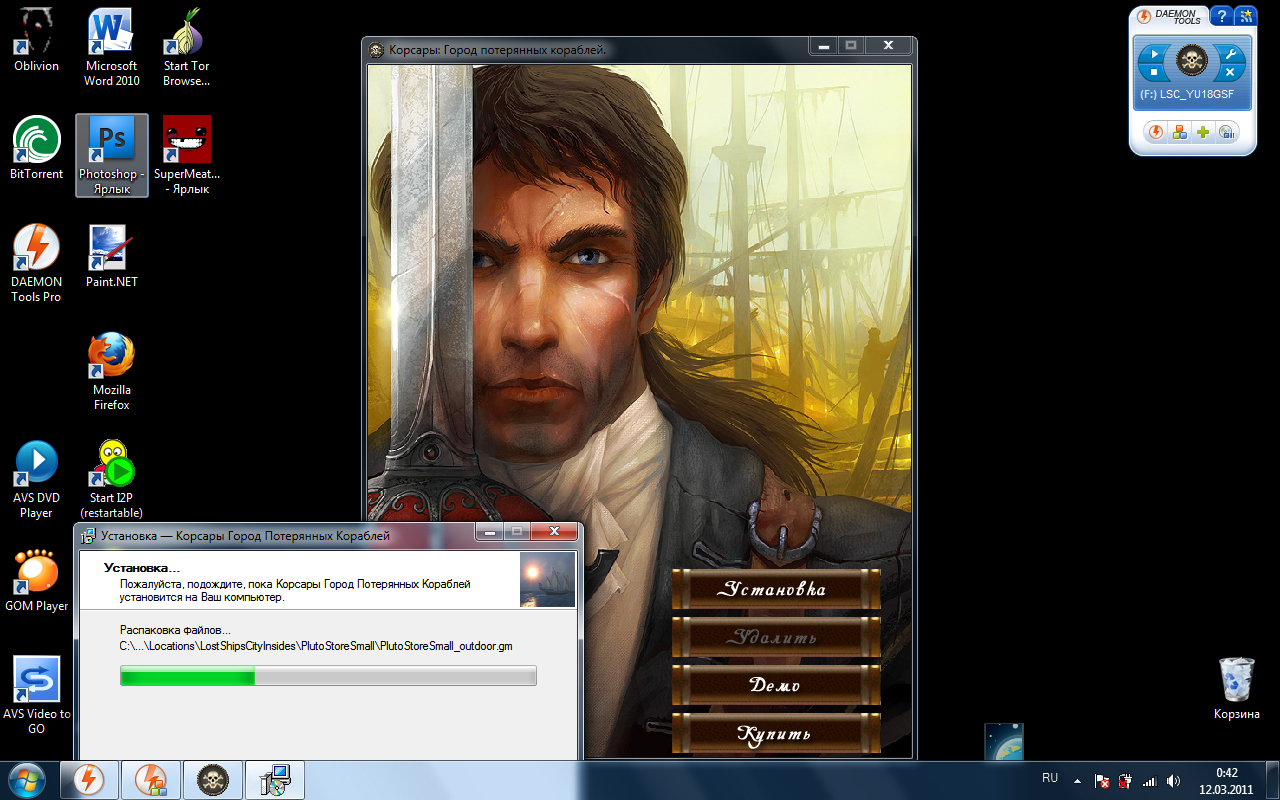
Task: Click the Установка button in launcher
Action: (775, 589)
